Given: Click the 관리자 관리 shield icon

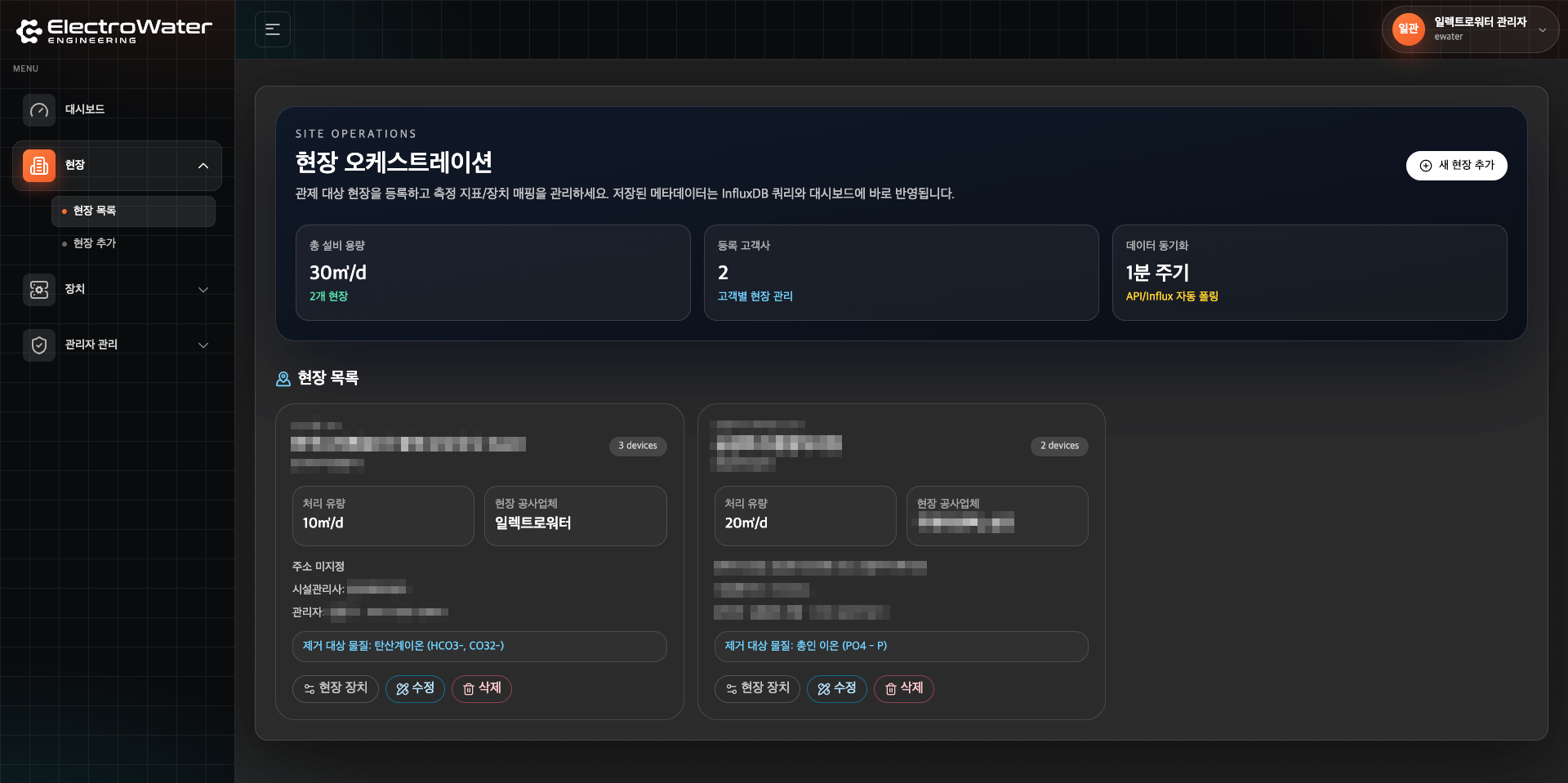Looking at the screenshot, I should coord(39,345).
